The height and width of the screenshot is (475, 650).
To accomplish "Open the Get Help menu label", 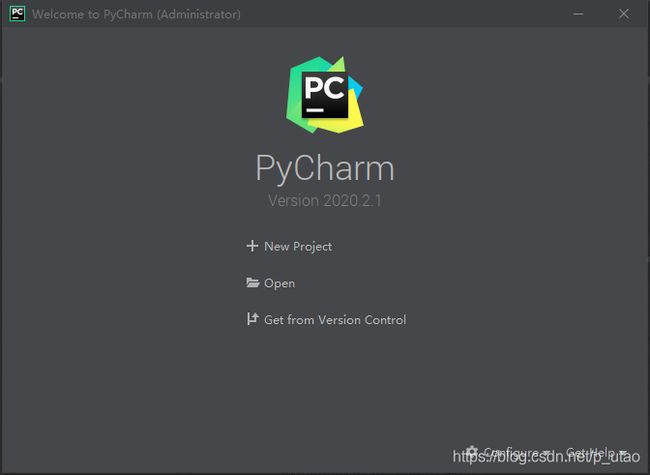I will click(x=590, y=452).
